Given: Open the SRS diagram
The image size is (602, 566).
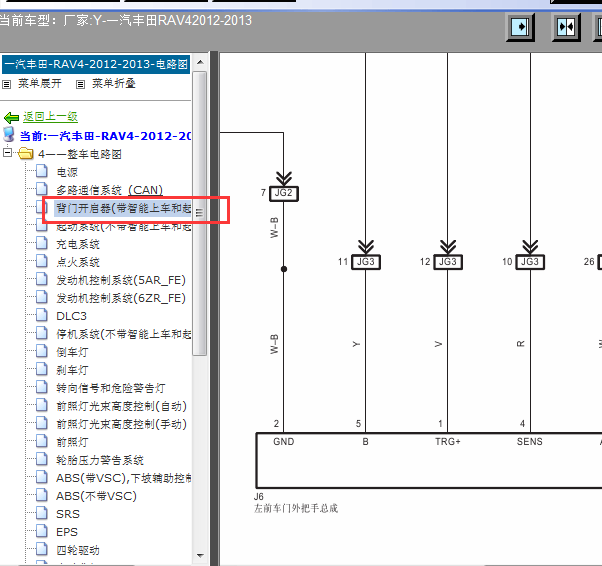Looking at the screenshot, I should 68,514.
